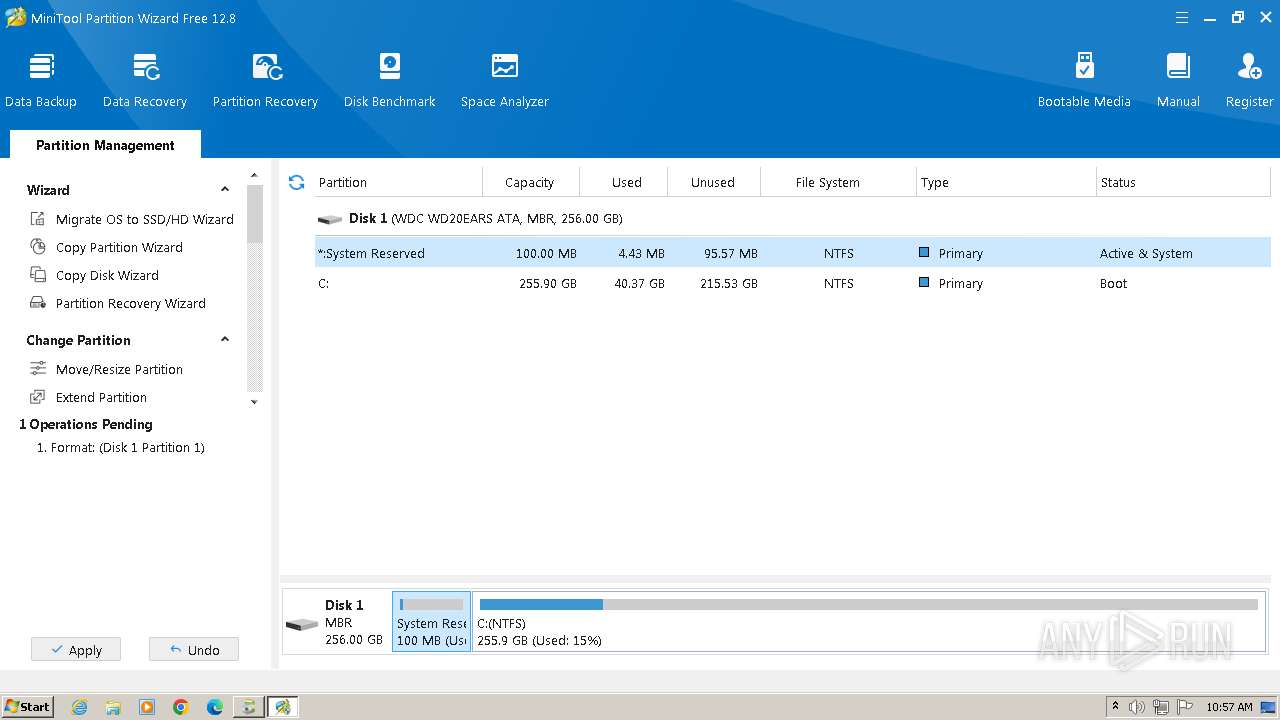Open Partition Recovery Wizard
The width and height of the screenshot is (1280, 720).
pyautogui.click(x=131, y=303)
